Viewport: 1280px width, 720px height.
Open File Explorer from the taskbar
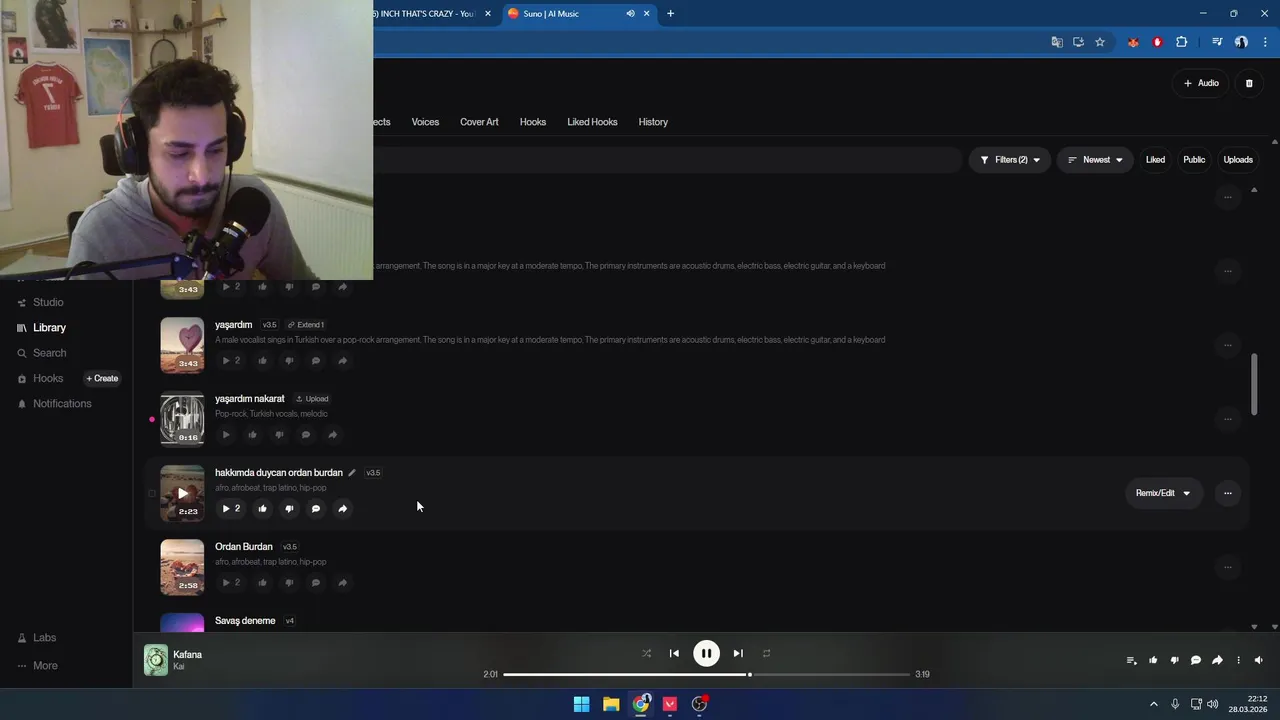coord(611,704)
